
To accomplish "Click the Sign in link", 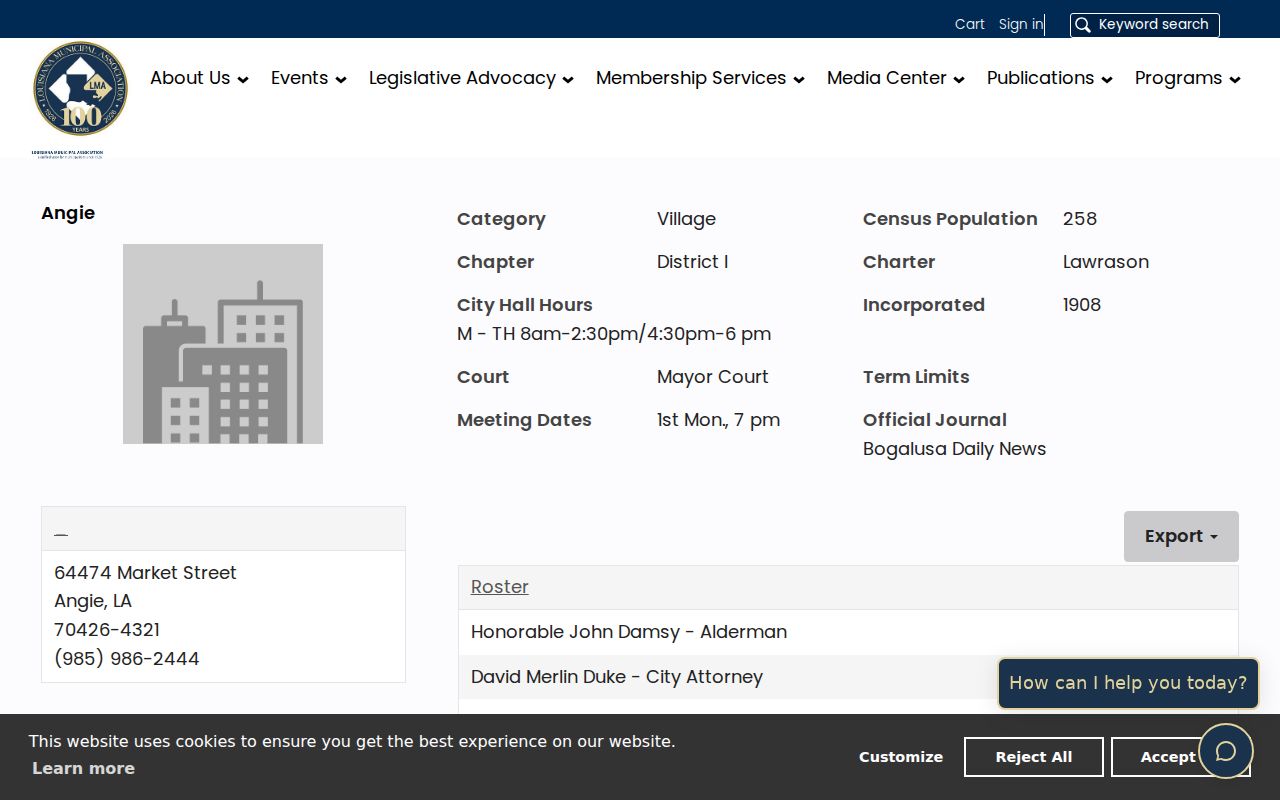I will (1020, 24).
